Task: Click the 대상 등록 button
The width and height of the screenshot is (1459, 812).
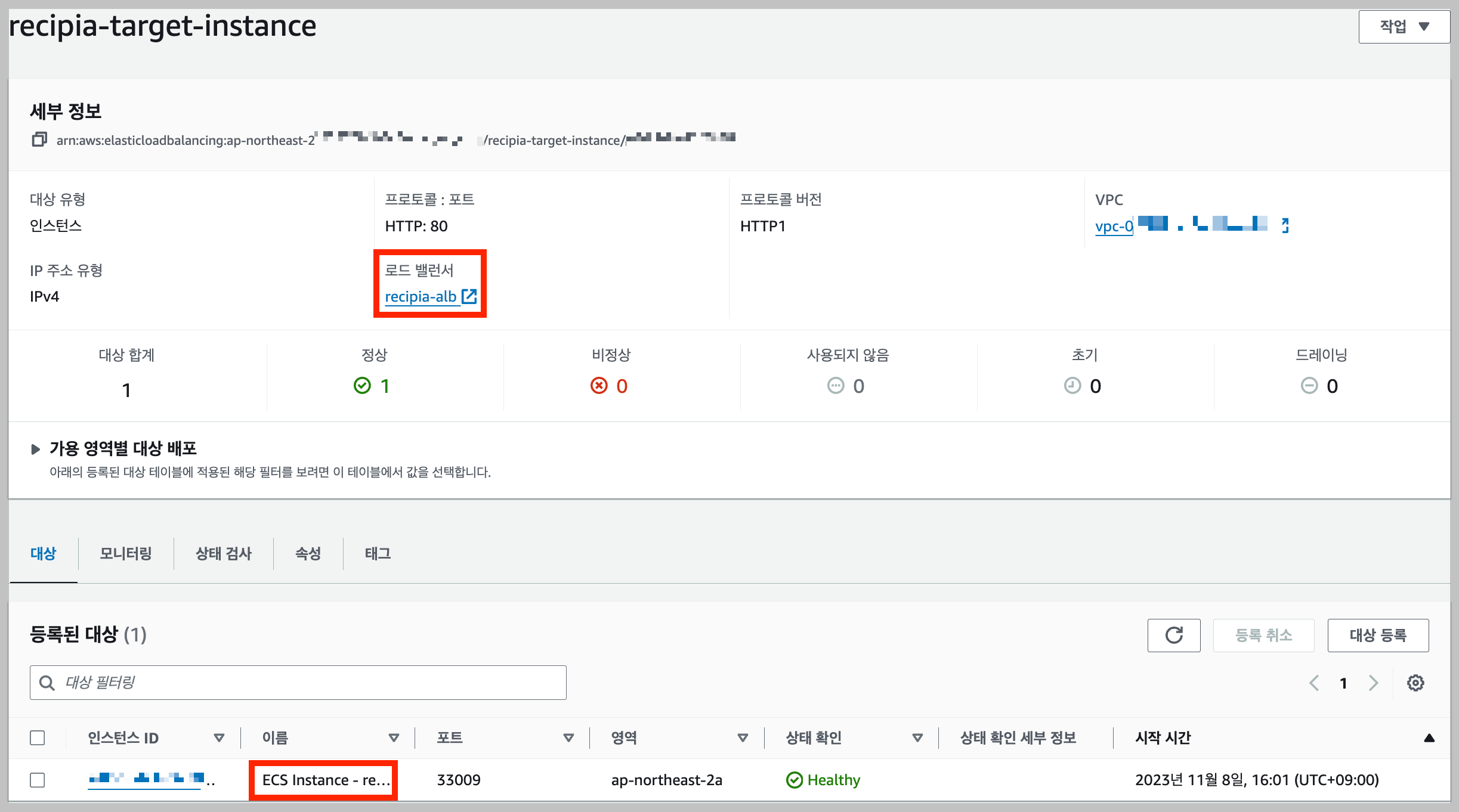Action: point(1377,635)
